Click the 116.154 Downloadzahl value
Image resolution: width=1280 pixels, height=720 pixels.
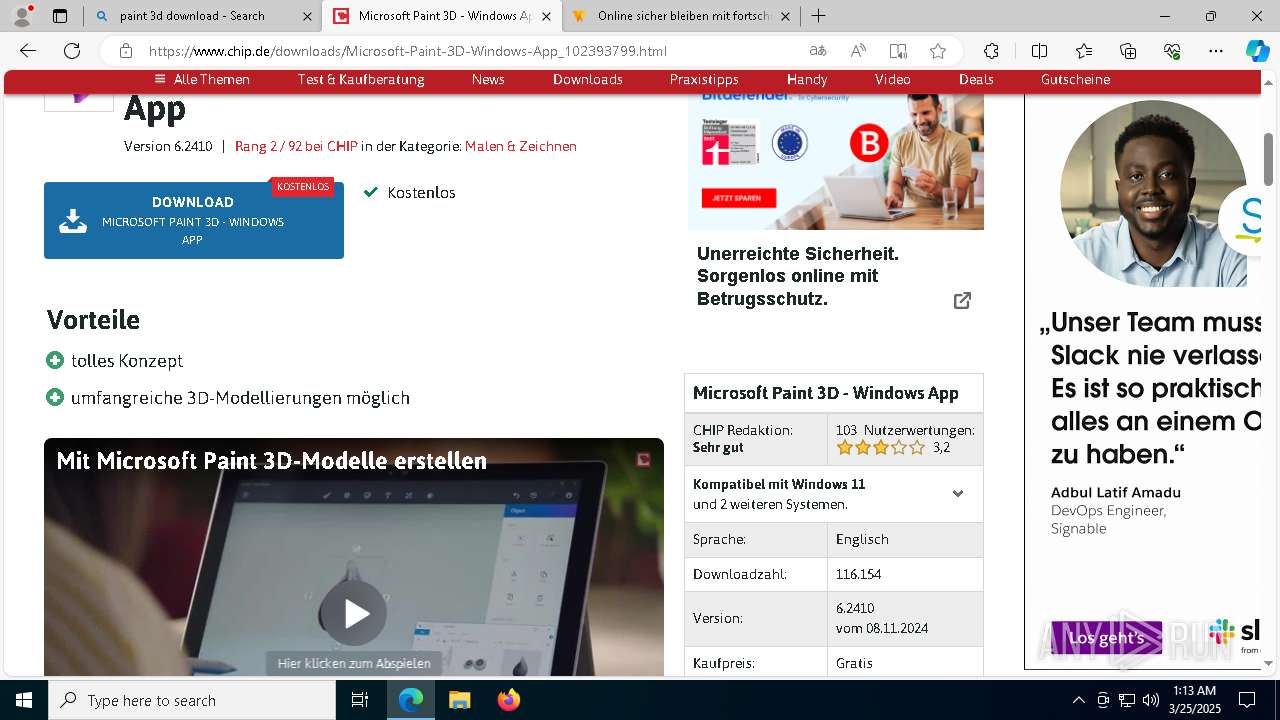[x=859, y=574]
